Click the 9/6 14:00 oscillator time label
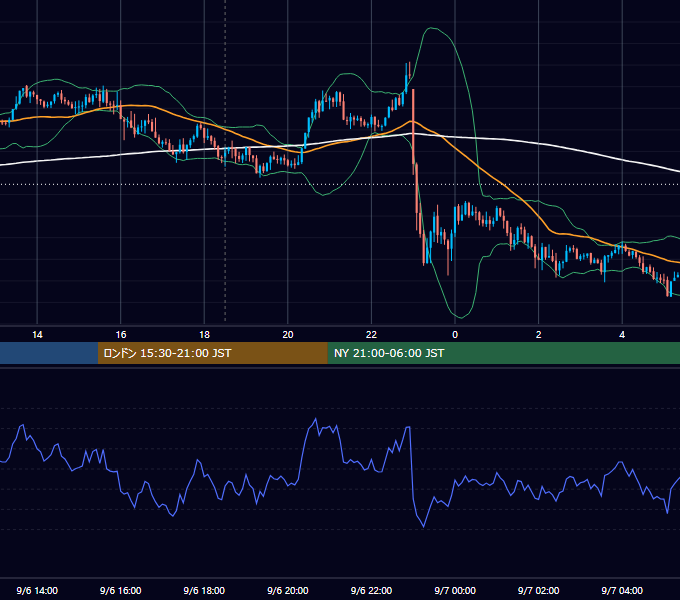 [x=37, y=590]
